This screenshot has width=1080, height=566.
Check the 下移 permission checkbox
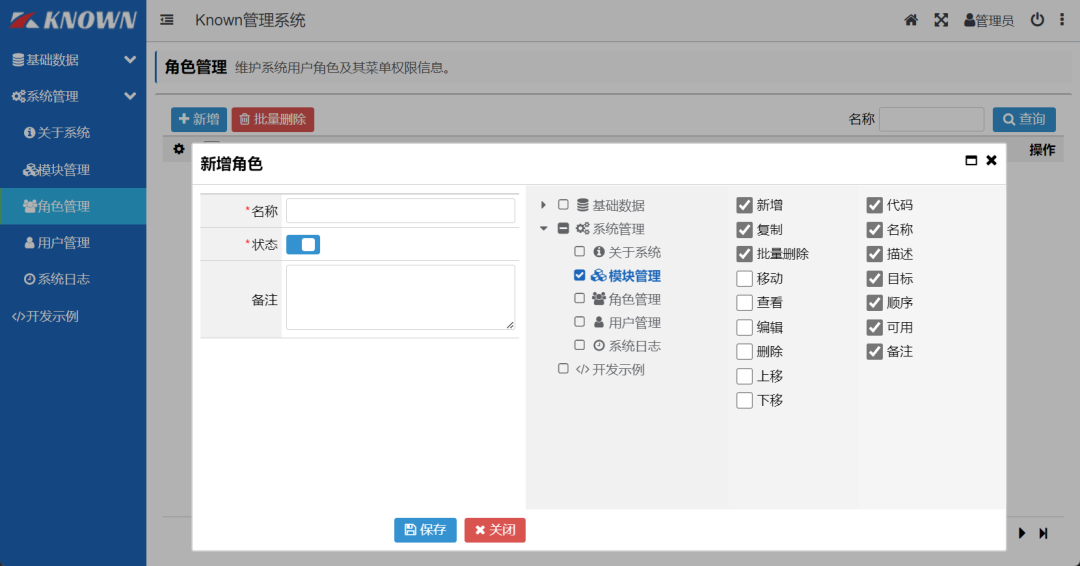click(744, 401)
